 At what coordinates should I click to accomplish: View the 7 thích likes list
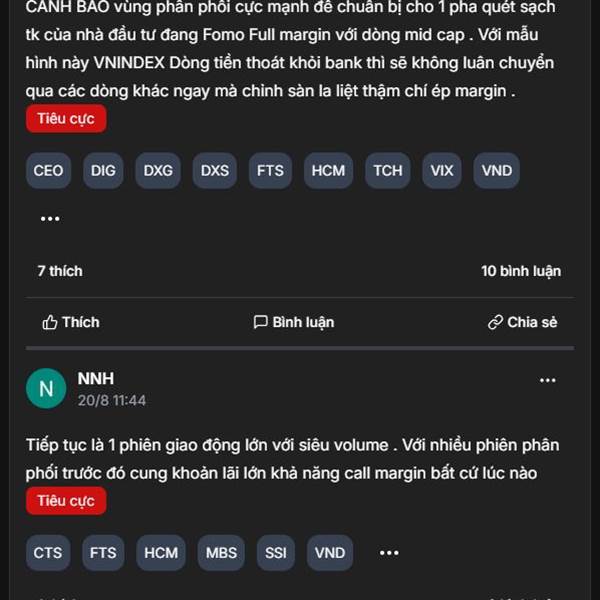pos(60,271)
